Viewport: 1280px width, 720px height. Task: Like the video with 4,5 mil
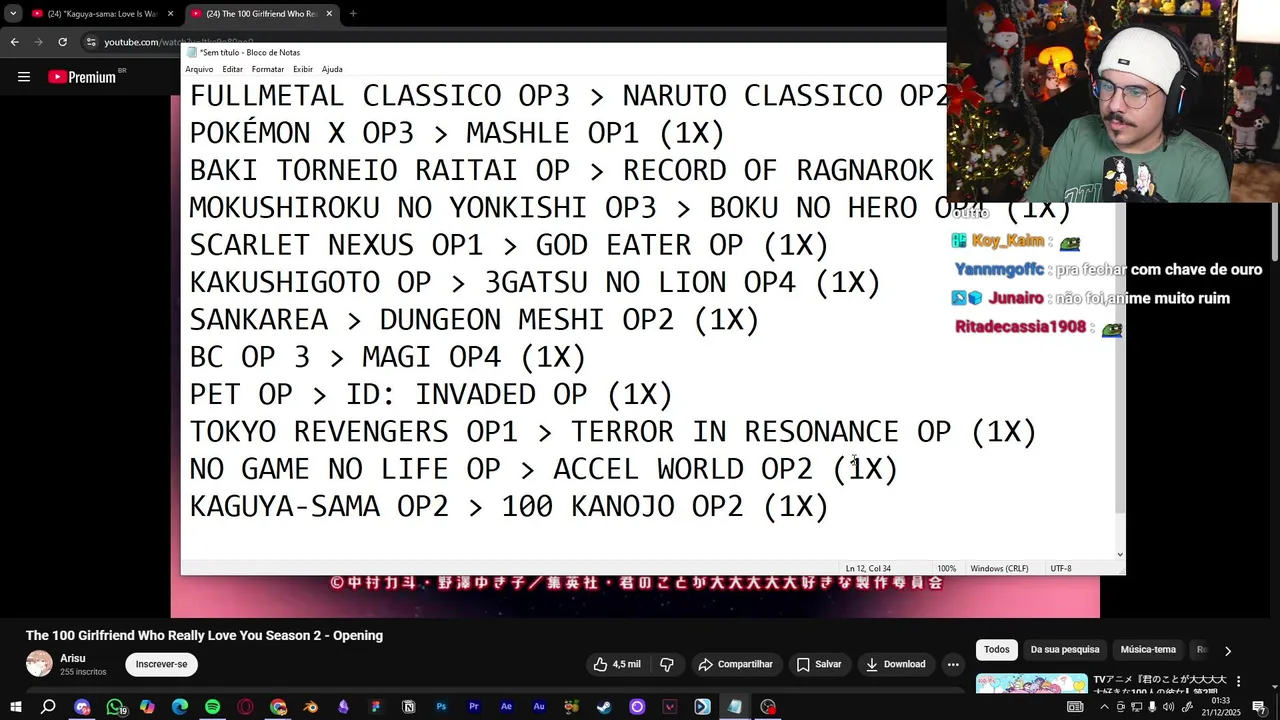pos(617,664)
